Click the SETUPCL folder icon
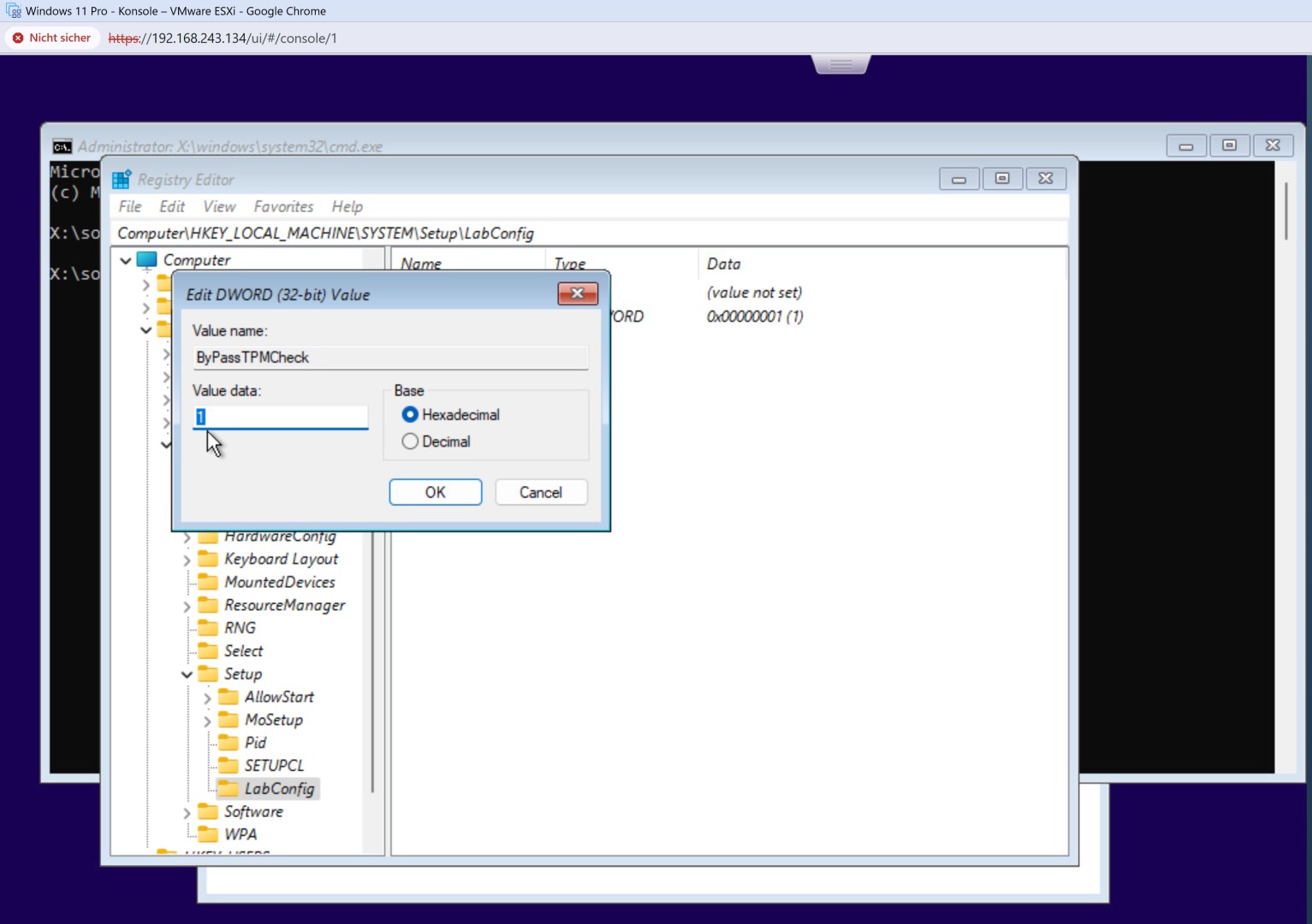 coord(229,766)
